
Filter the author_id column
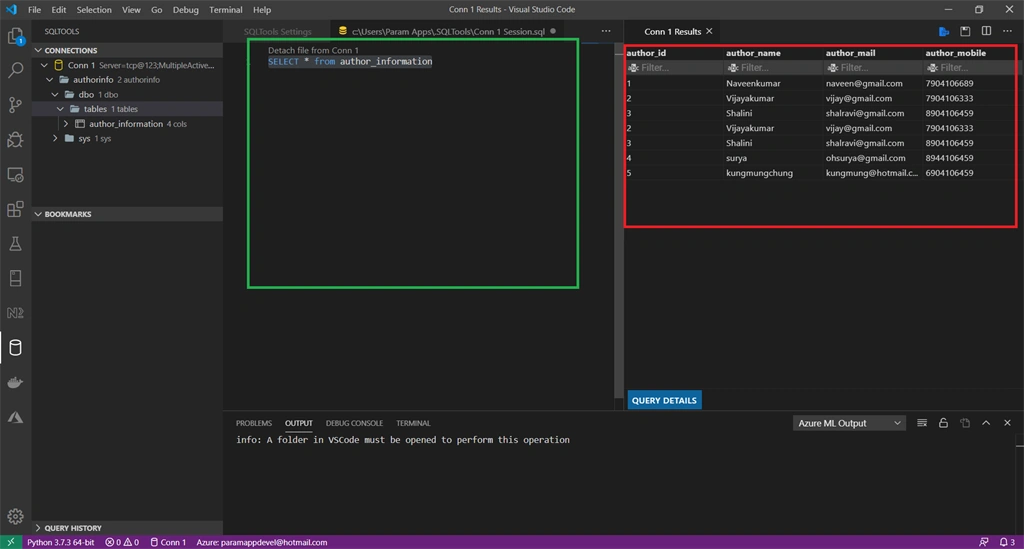673,68
